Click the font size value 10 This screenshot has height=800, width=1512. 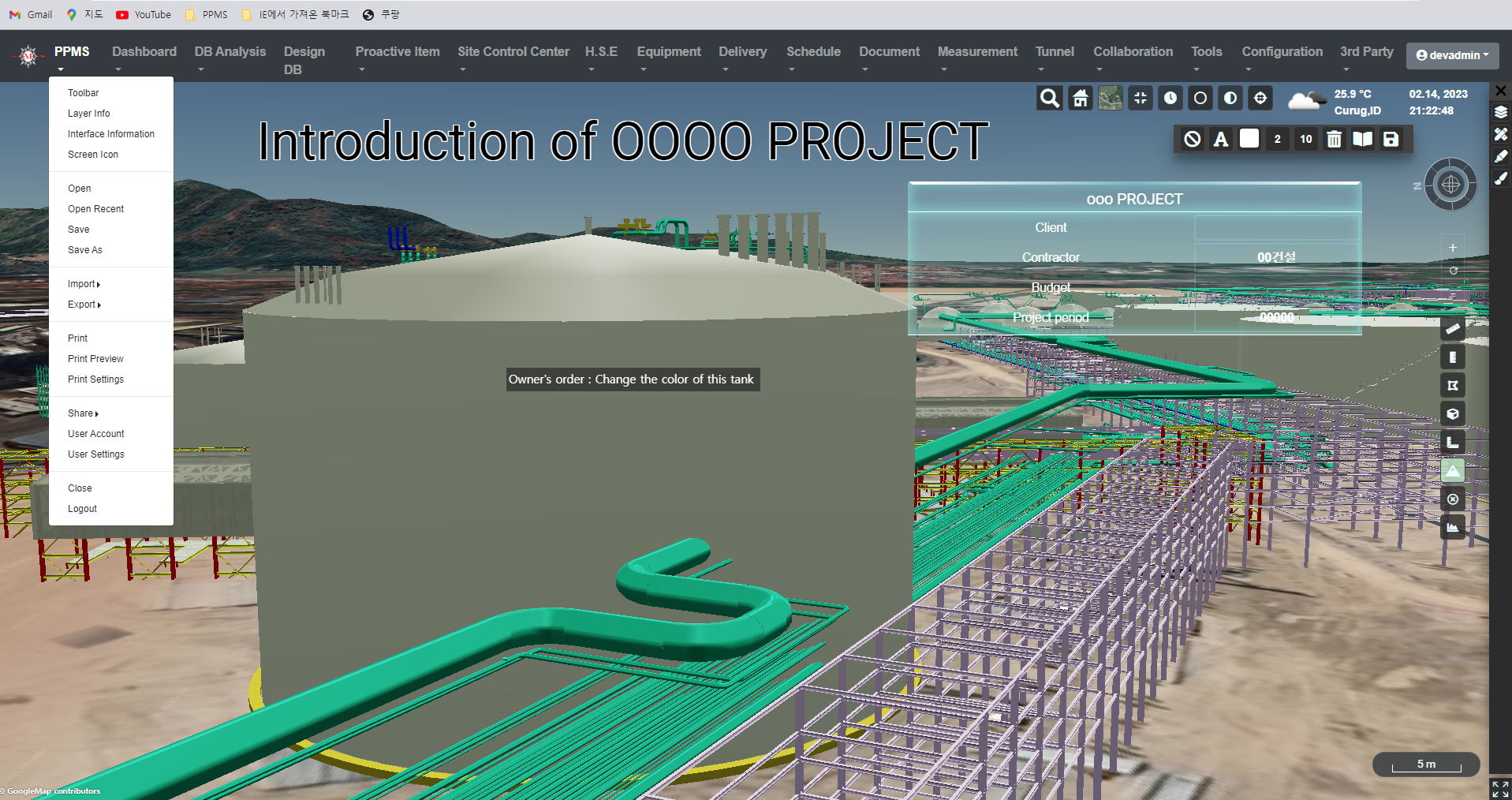click(x=1306, y=140)
